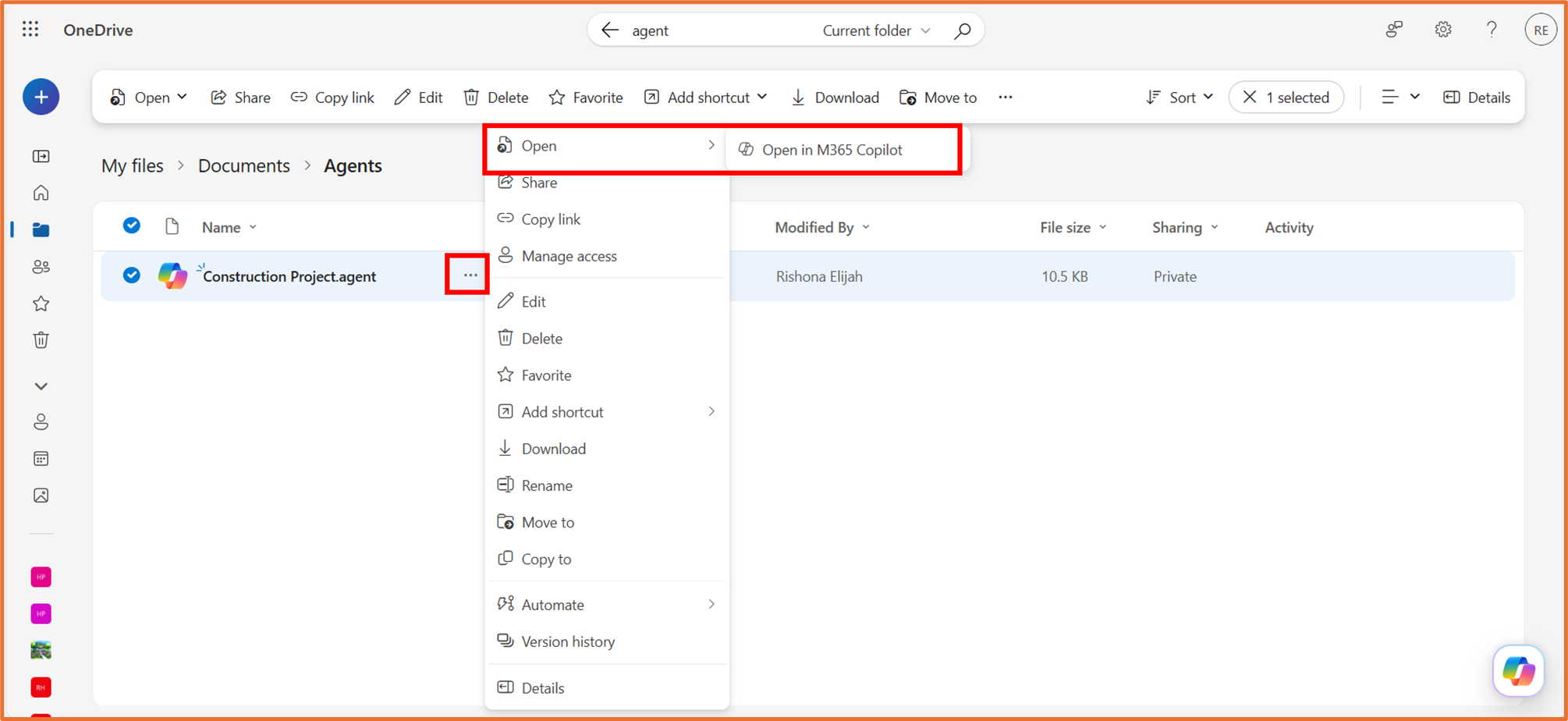Expand the collapsed sidebar chevron

[x=41, y=386]
